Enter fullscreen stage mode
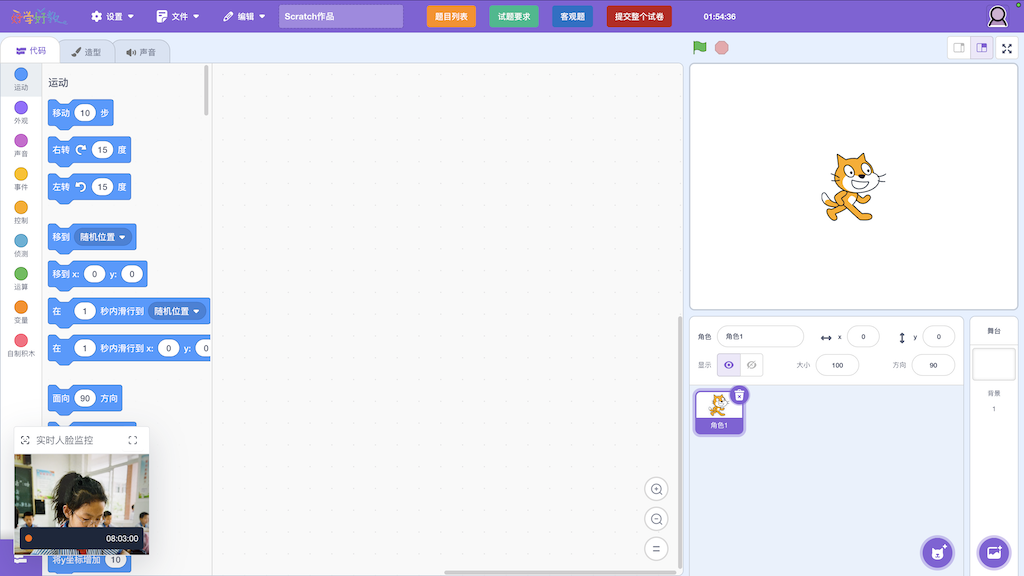1024x576 pixels. [x=1007, y=48]
